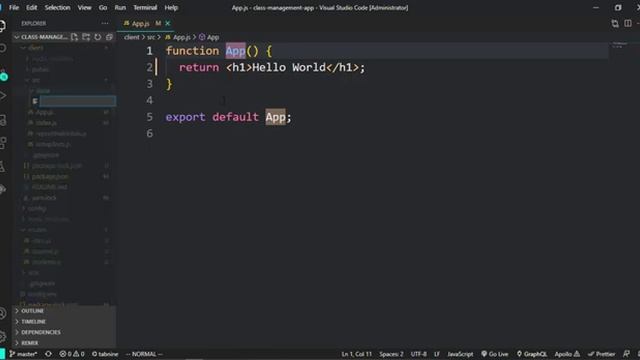The width and height of the screenshot is (640, 360).
Task: Click the Apollo warning status item
Action: coord(567,354)
